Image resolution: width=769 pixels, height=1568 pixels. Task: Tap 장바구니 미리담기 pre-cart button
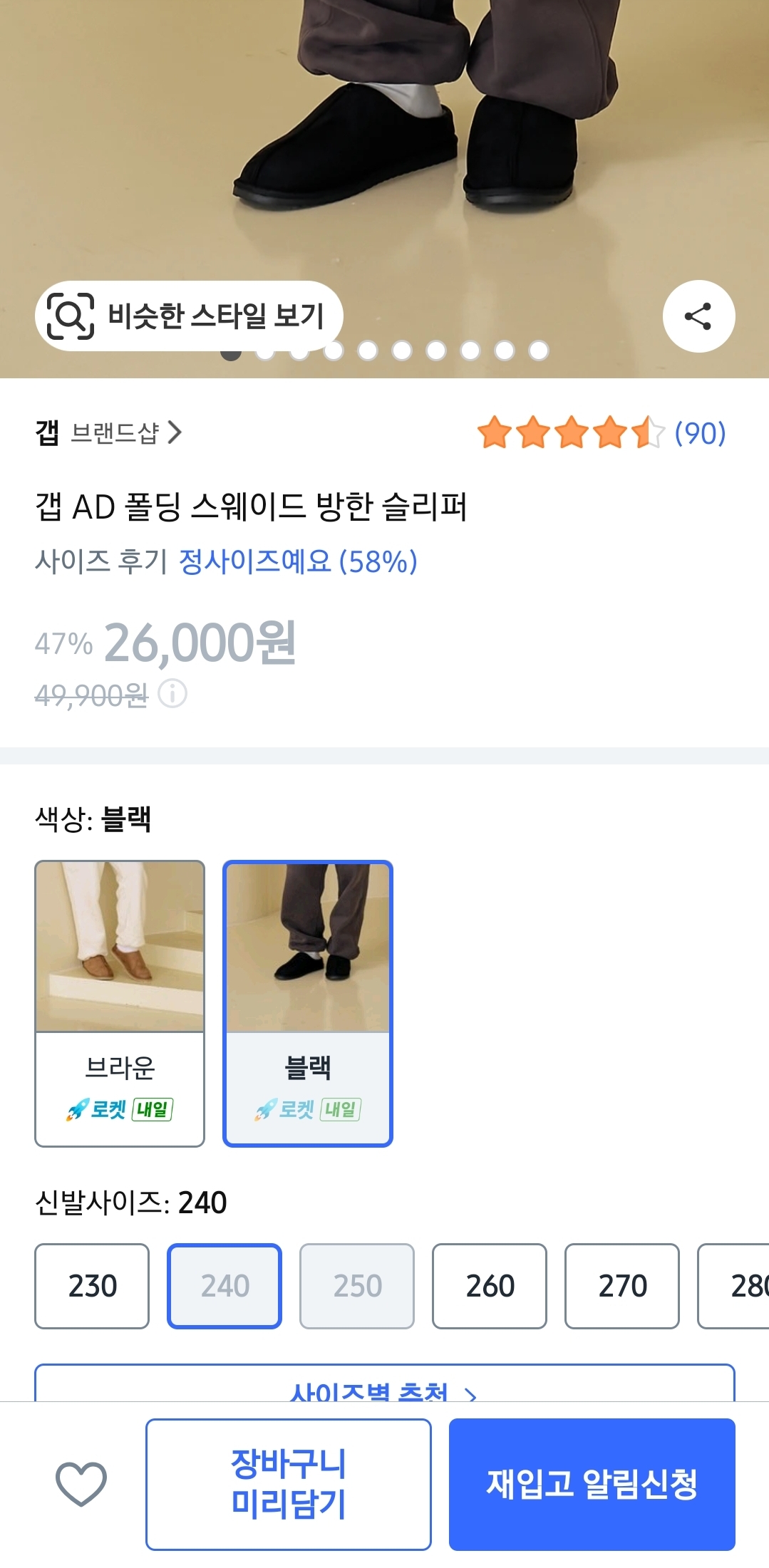pyautogui.click(x=289, y=1484)
